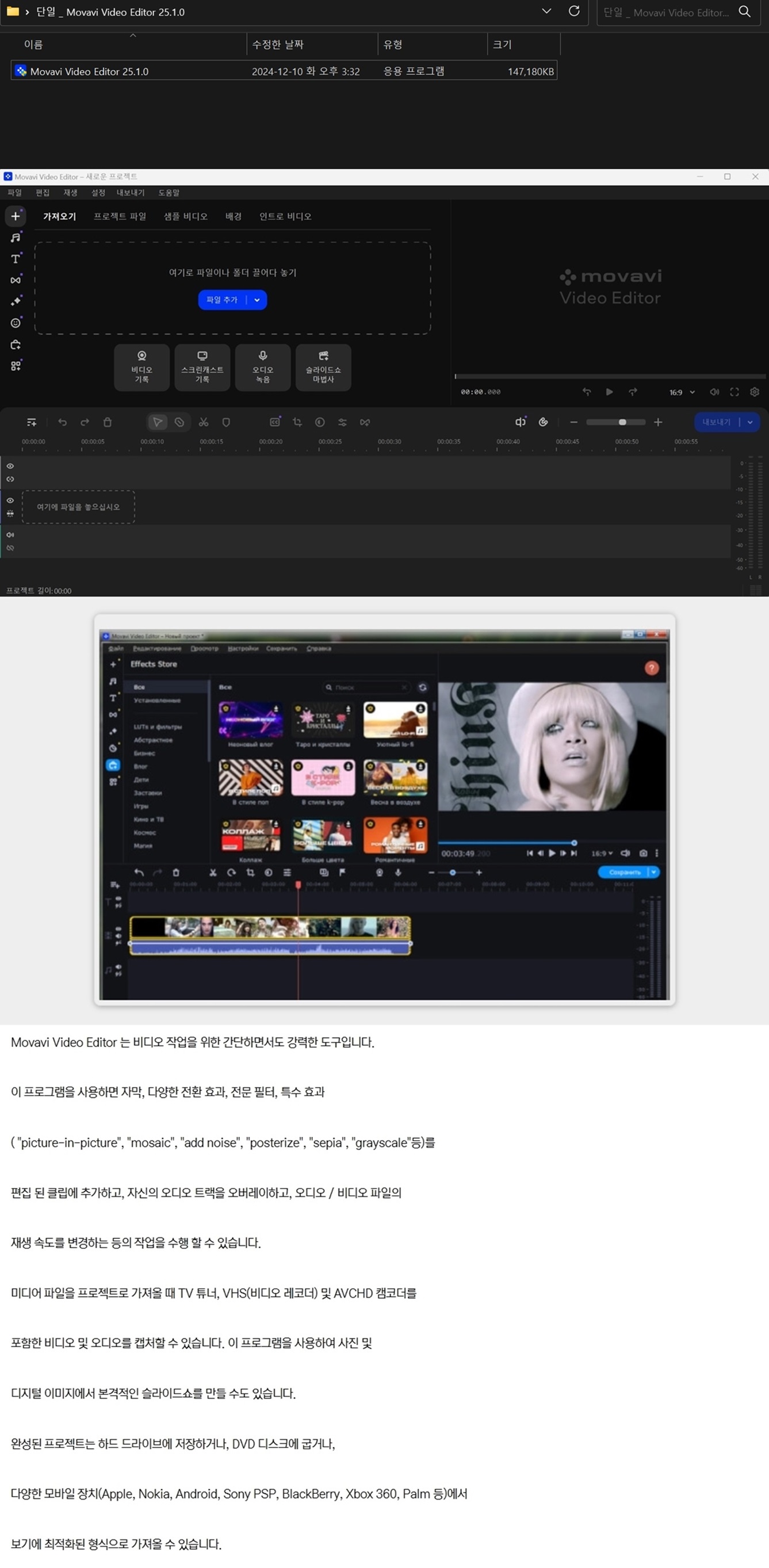Enter fullscreen preview mode

pyautogui.click(x=734, y=392)
